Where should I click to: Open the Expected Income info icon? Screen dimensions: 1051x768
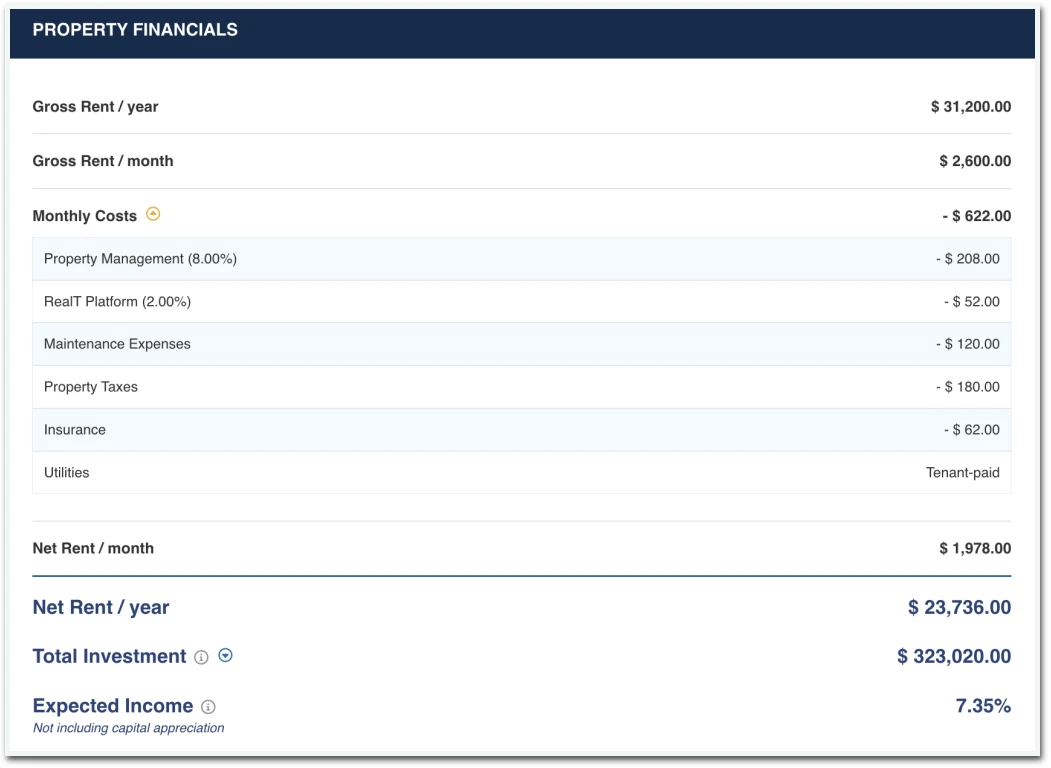pyautogui.click(x=208, y=707)
